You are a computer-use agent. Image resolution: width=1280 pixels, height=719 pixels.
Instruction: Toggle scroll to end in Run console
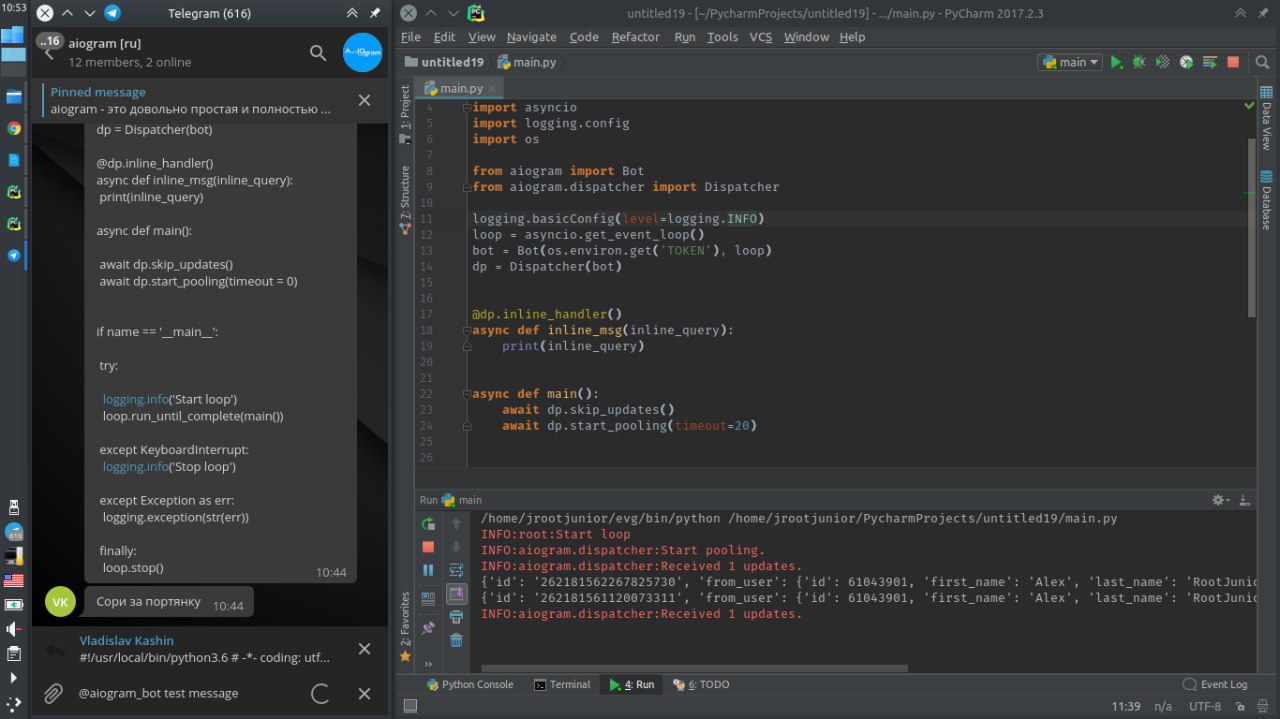pos(456,594)
